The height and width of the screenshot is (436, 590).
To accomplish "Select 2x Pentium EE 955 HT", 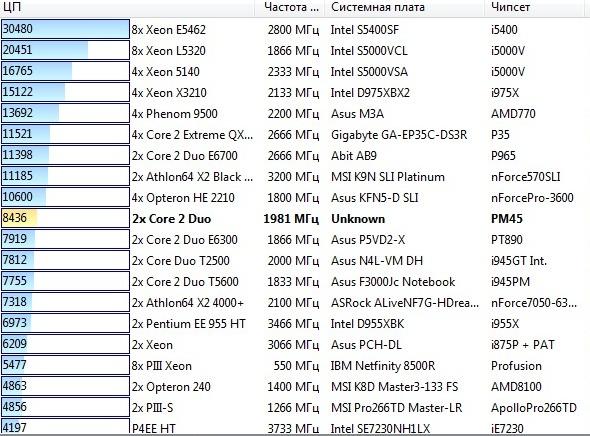I will point(189,324).
